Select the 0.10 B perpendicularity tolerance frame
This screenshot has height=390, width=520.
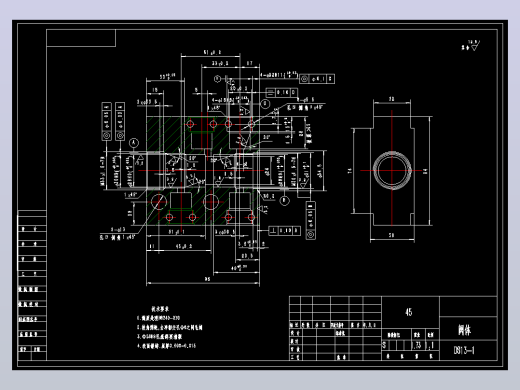284,230
